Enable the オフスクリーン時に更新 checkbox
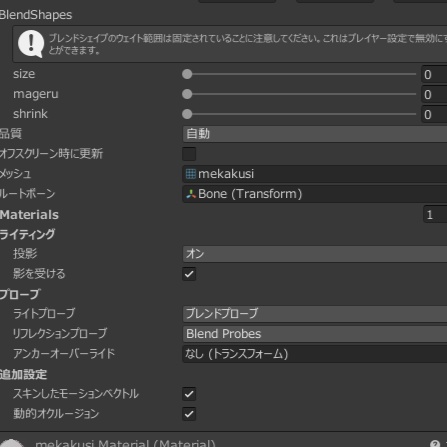The image size is (447, 447). 189,154
